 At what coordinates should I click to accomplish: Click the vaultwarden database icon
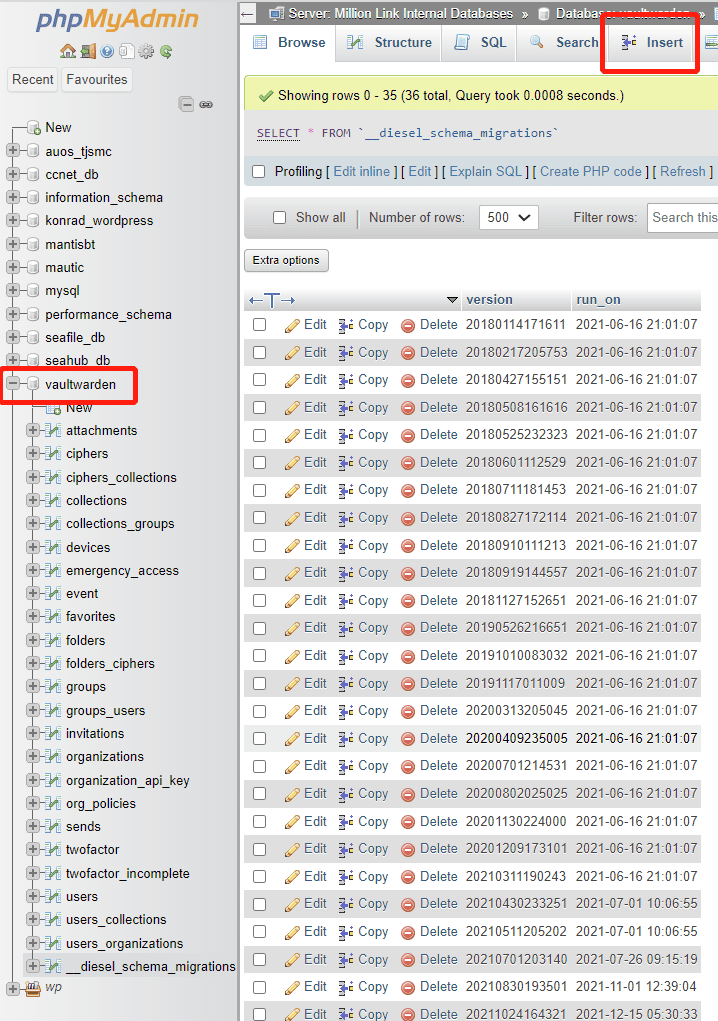point(33,384)
